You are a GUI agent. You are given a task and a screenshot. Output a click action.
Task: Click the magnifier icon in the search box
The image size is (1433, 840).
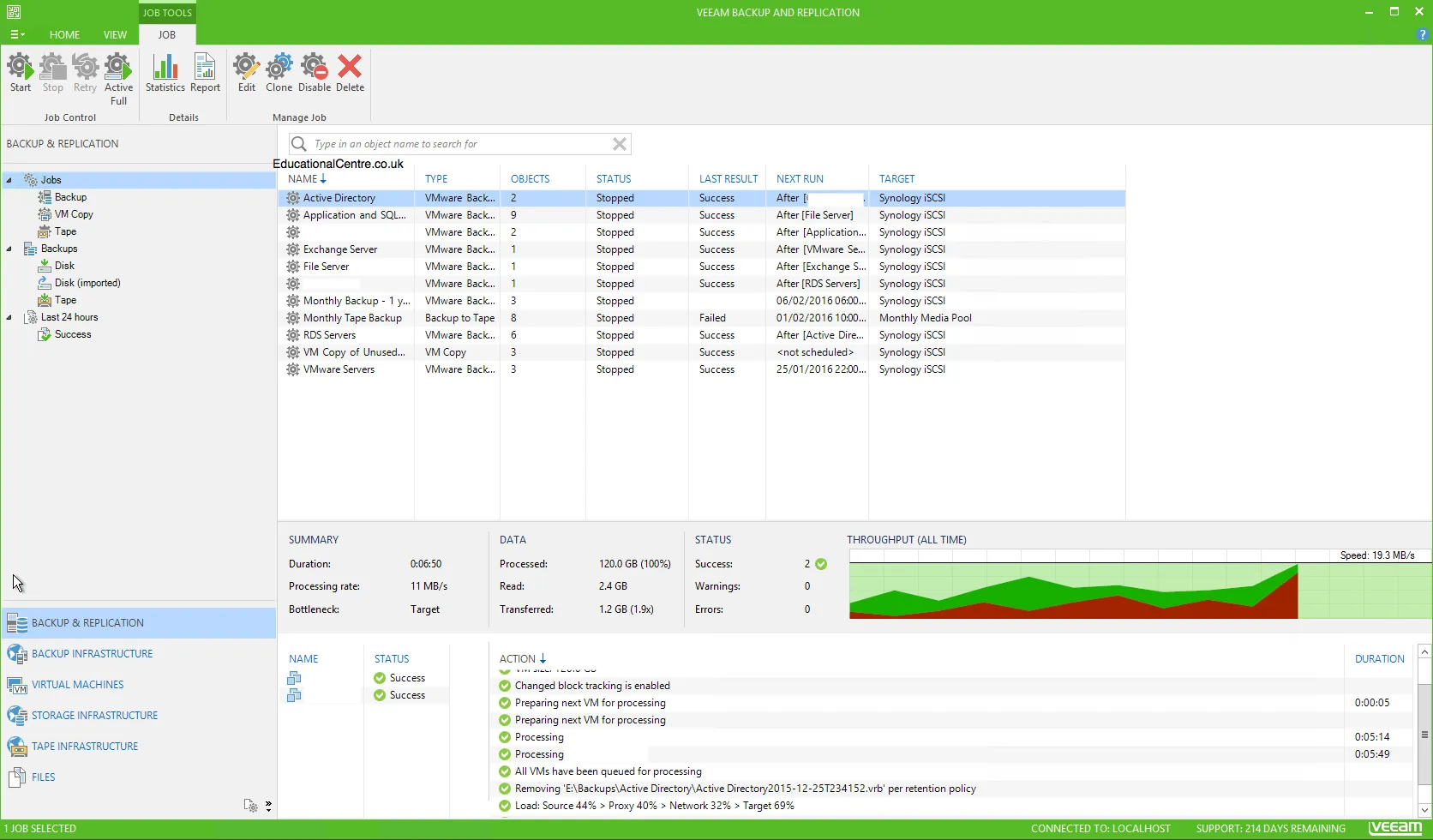pyautogui.click(x=299, y=144)
